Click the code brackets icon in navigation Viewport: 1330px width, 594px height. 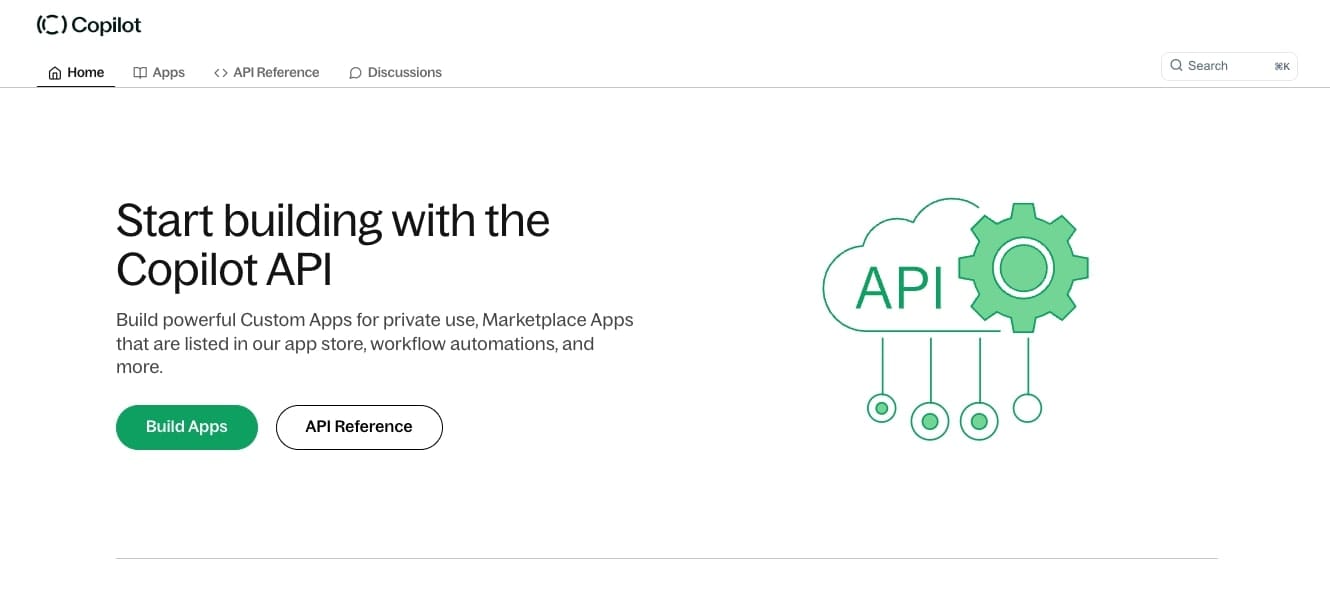221,73
